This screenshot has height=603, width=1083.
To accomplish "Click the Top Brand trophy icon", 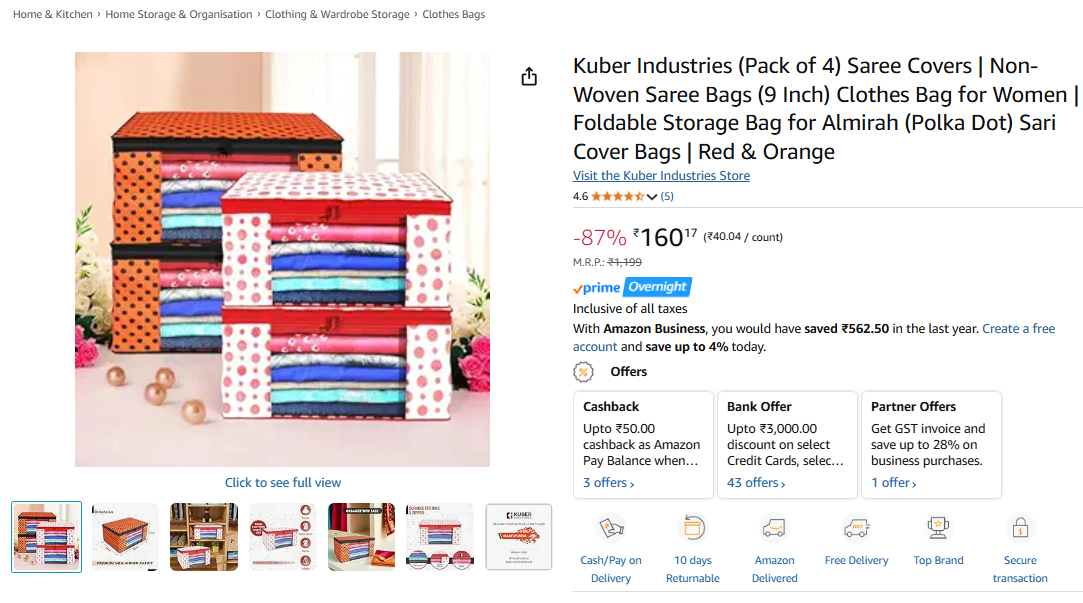I will tap(938, 528).
